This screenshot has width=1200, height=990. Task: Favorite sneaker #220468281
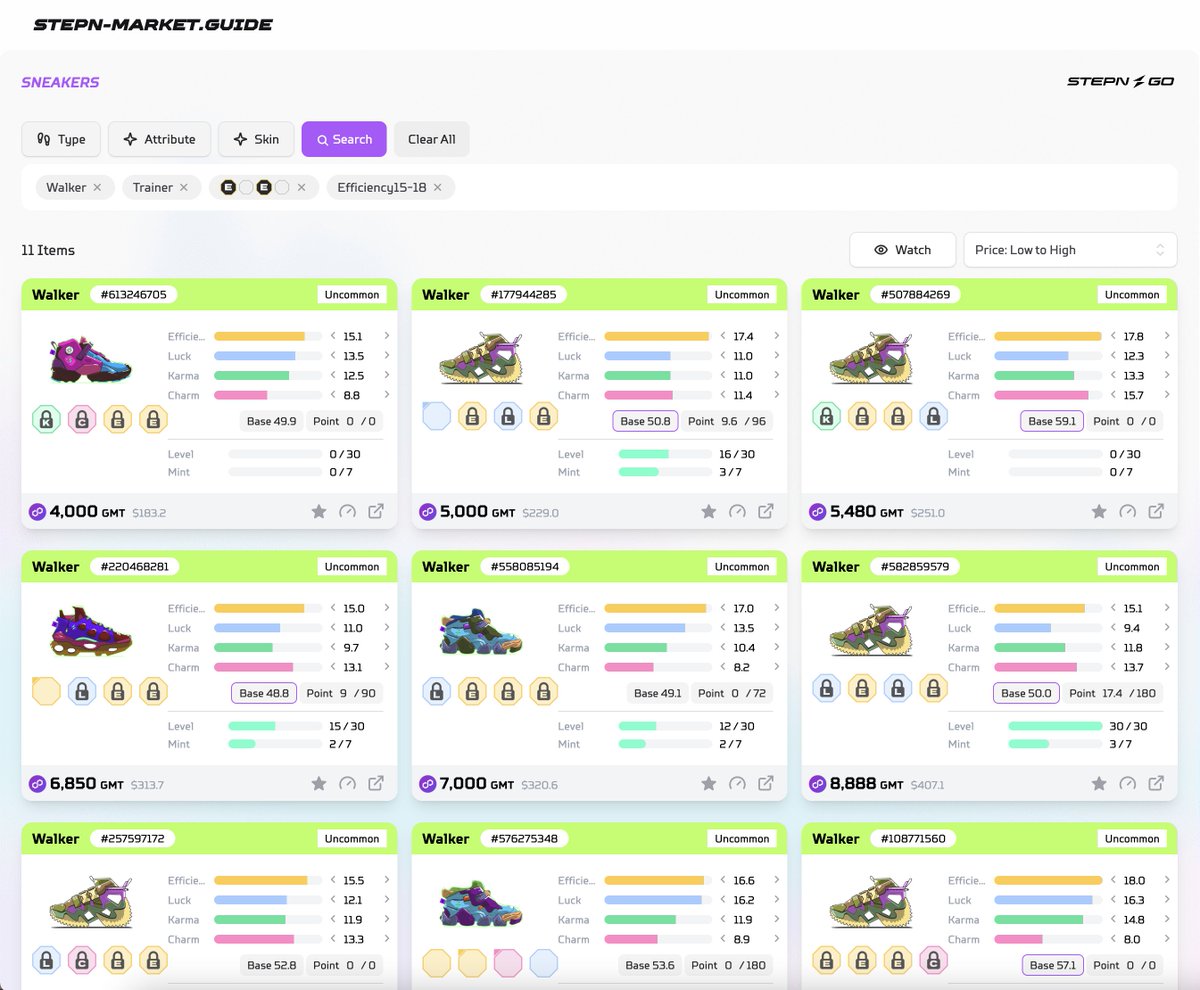click(319, 784)
